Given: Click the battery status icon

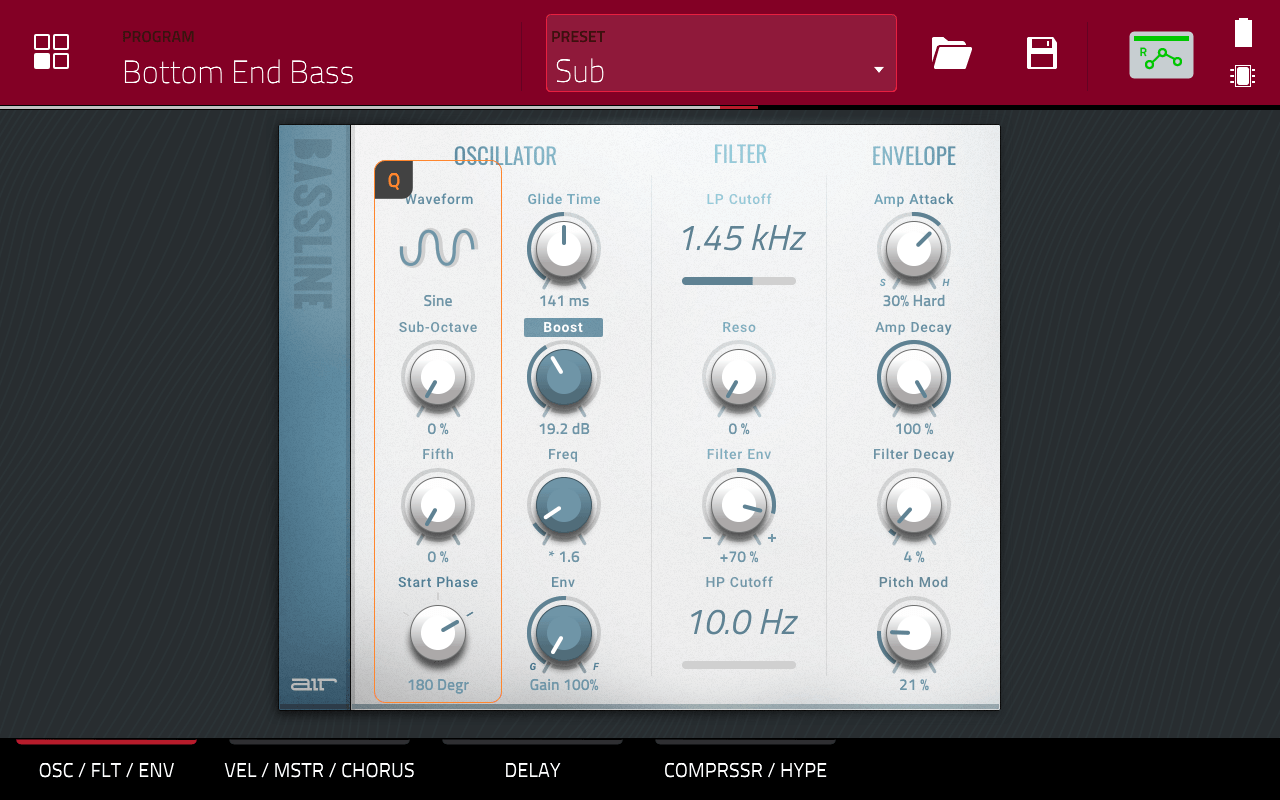Looking at the screenshot, I should click(x=1242, y=31).
